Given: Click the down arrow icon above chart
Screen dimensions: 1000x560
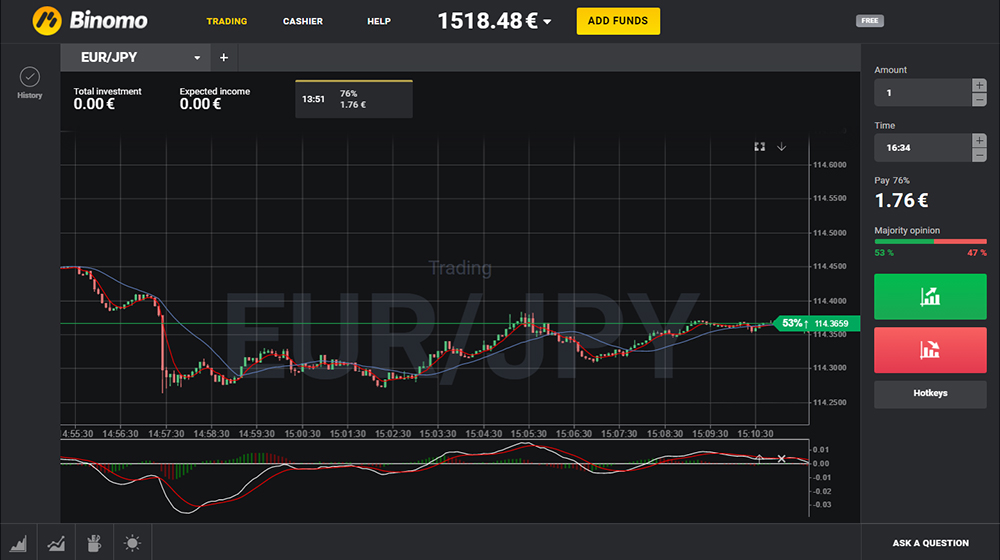Looking at the screenshot, I should (x=782, y=147).
